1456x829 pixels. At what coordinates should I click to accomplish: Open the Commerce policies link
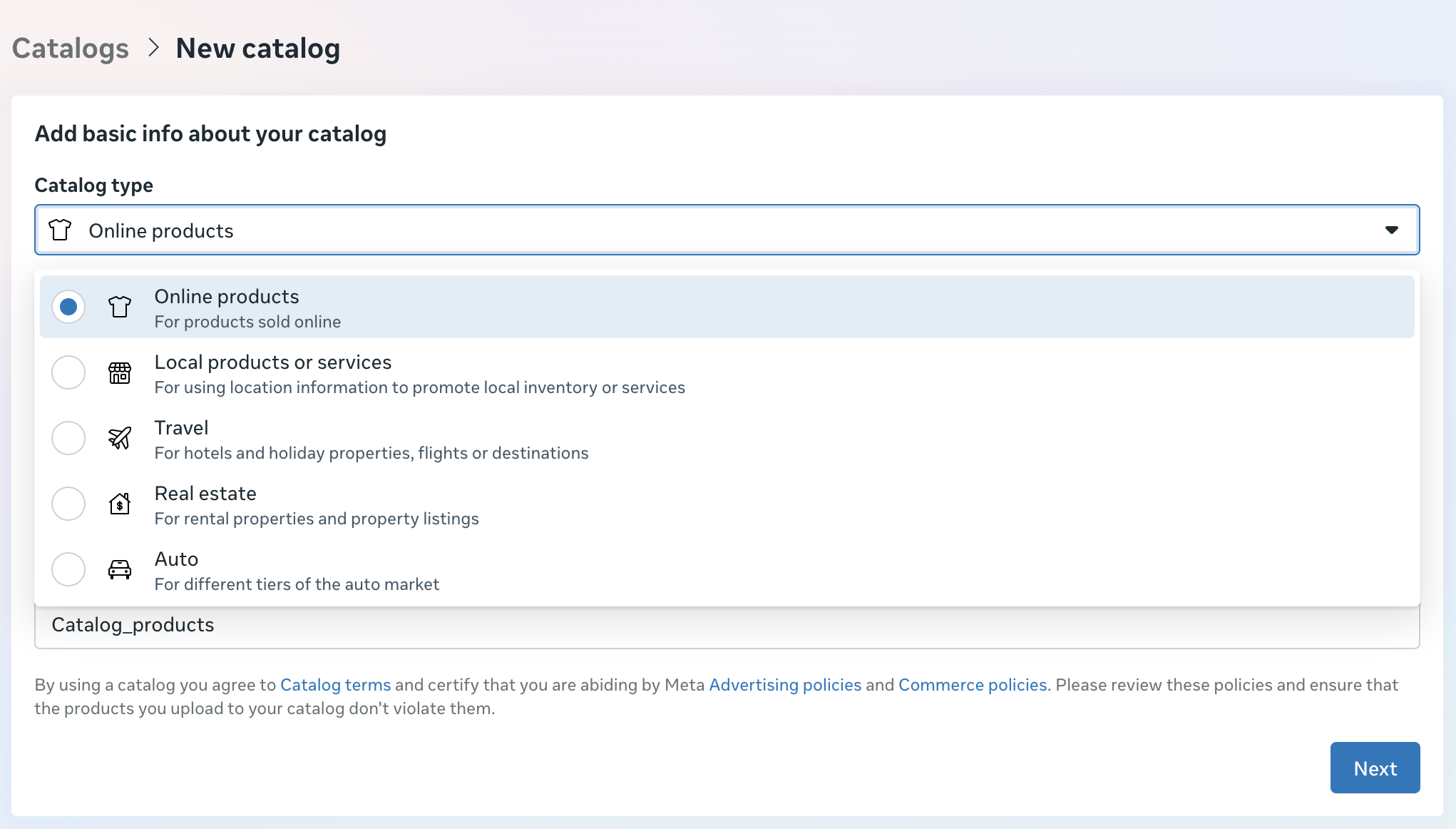point(973,685)
